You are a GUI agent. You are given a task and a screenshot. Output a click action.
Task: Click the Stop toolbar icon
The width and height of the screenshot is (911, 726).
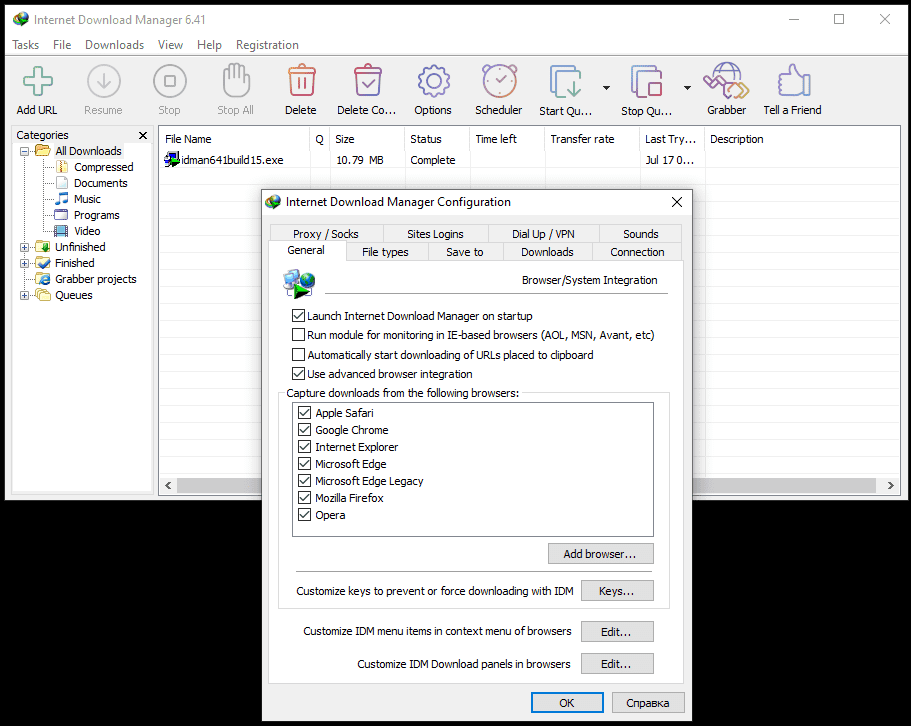pyautogui.click(x=170, y=81)
